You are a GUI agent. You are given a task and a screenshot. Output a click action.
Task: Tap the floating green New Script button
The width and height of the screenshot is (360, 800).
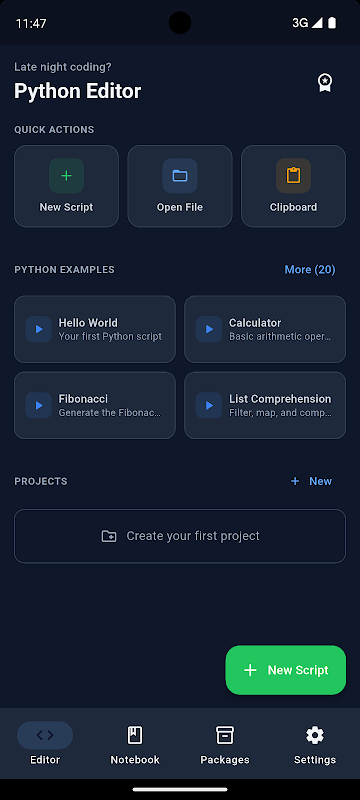click(286, 670)
